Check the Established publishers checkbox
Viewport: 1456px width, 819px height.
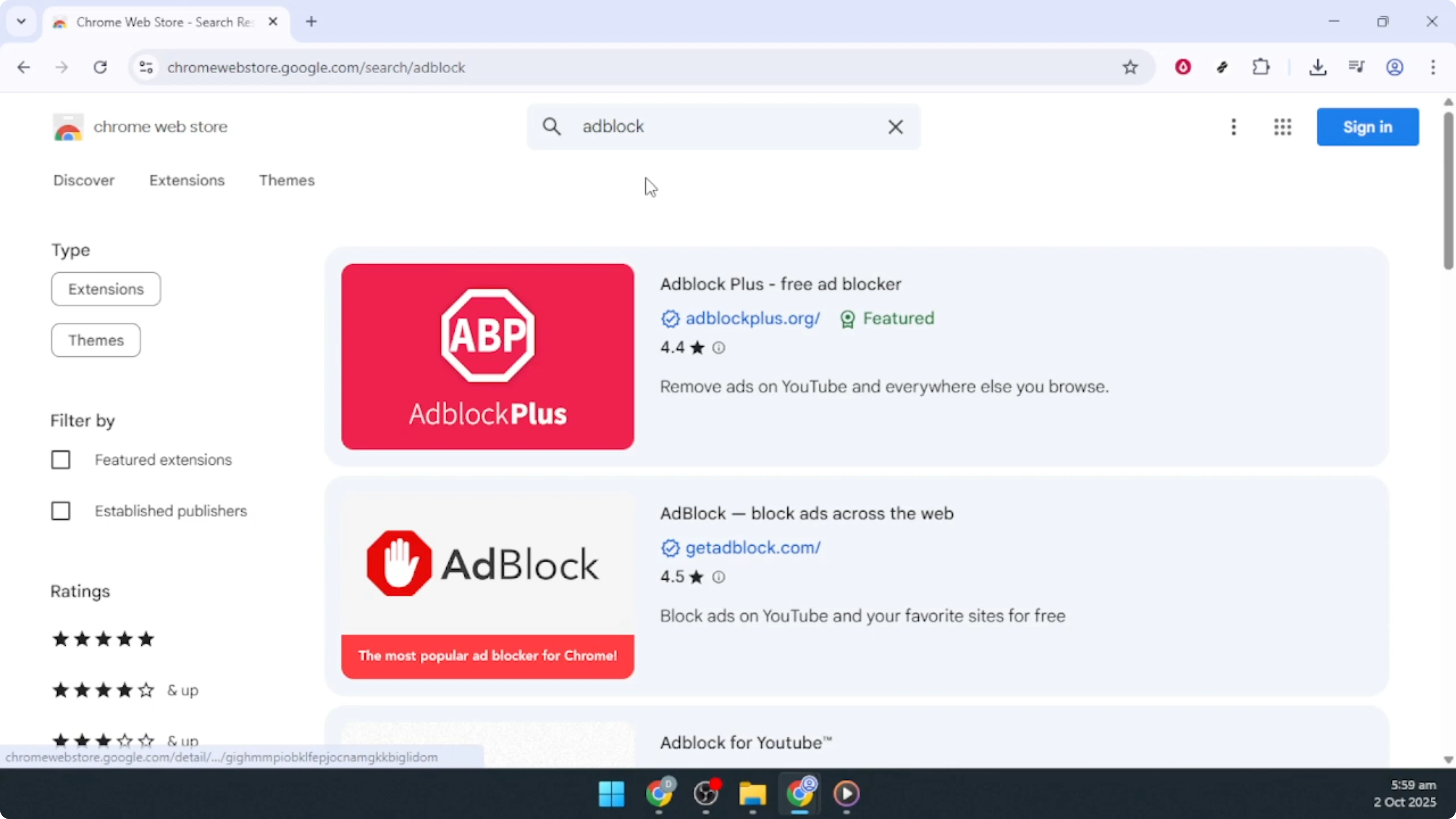[61, 510]
